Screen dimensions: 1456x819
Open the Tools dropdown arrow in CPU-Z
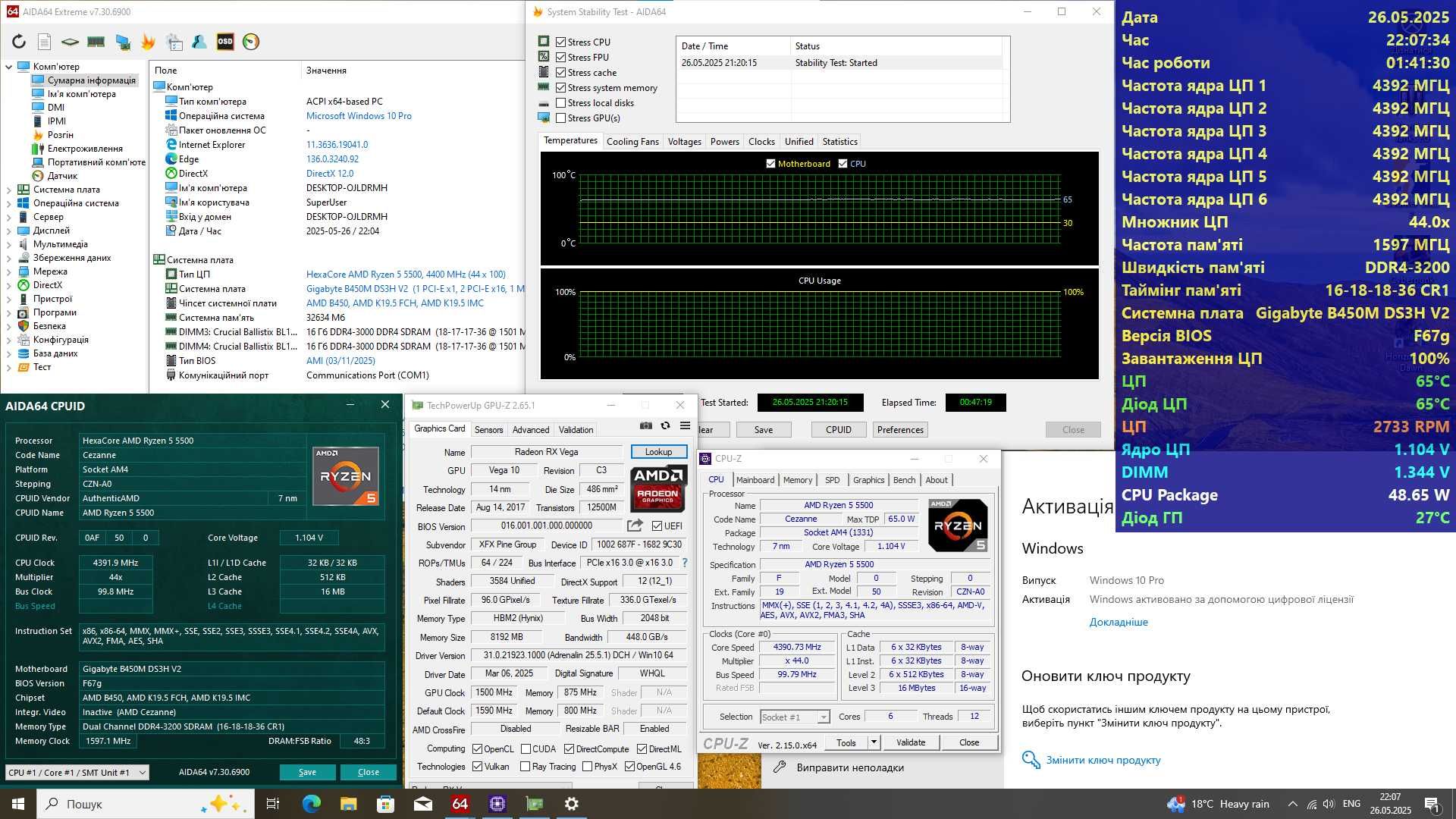pyautogui.click(x=874, y=742)
